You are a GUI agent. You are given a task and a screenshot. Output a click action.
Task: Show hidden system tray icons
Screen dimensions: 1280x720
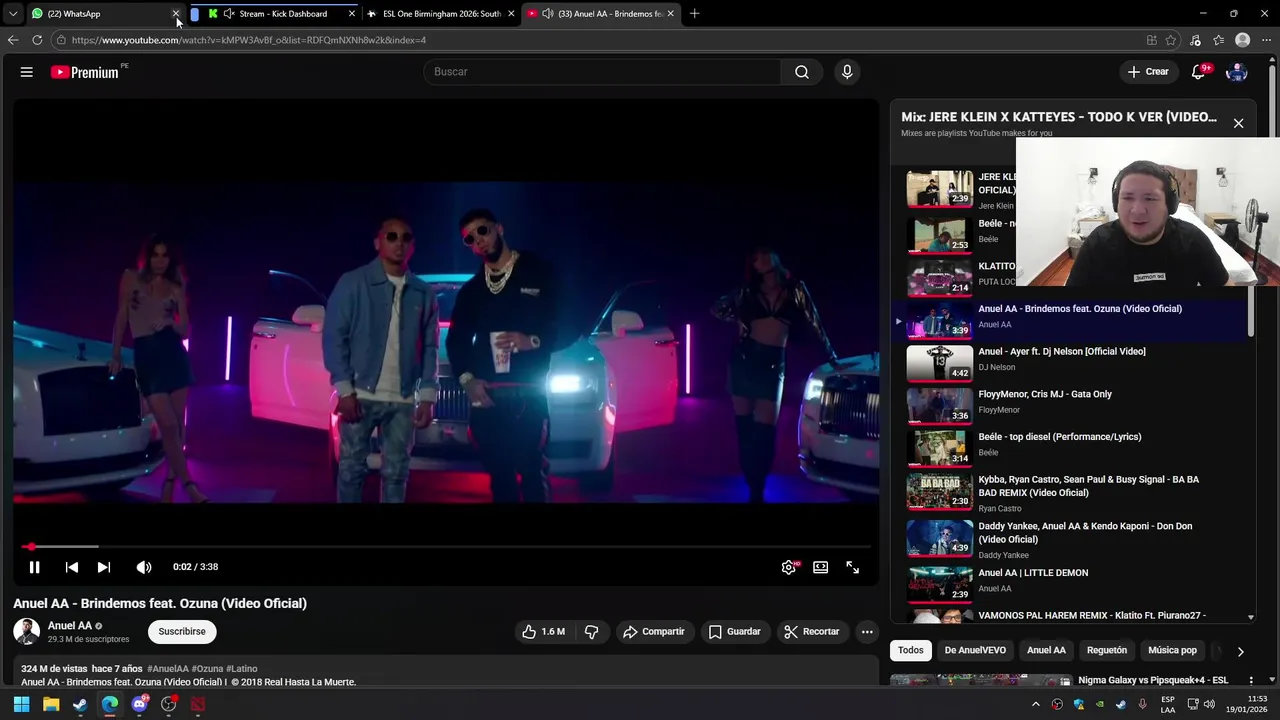click(1035, 704)
